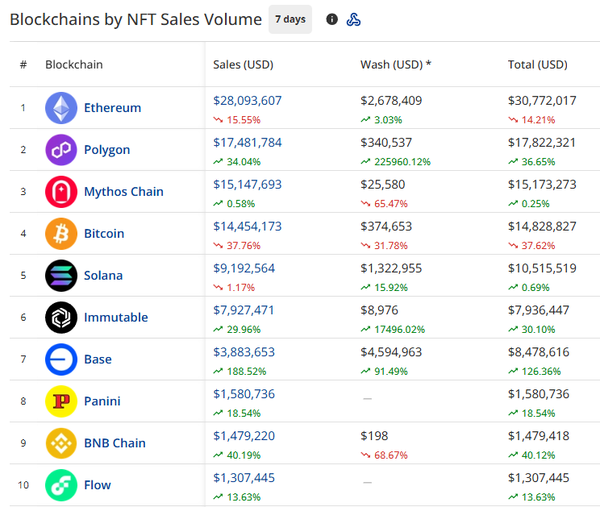This screenshot has width=600, height=507.
Task: Click the Flow logo icon
Action: pos(61,485)
